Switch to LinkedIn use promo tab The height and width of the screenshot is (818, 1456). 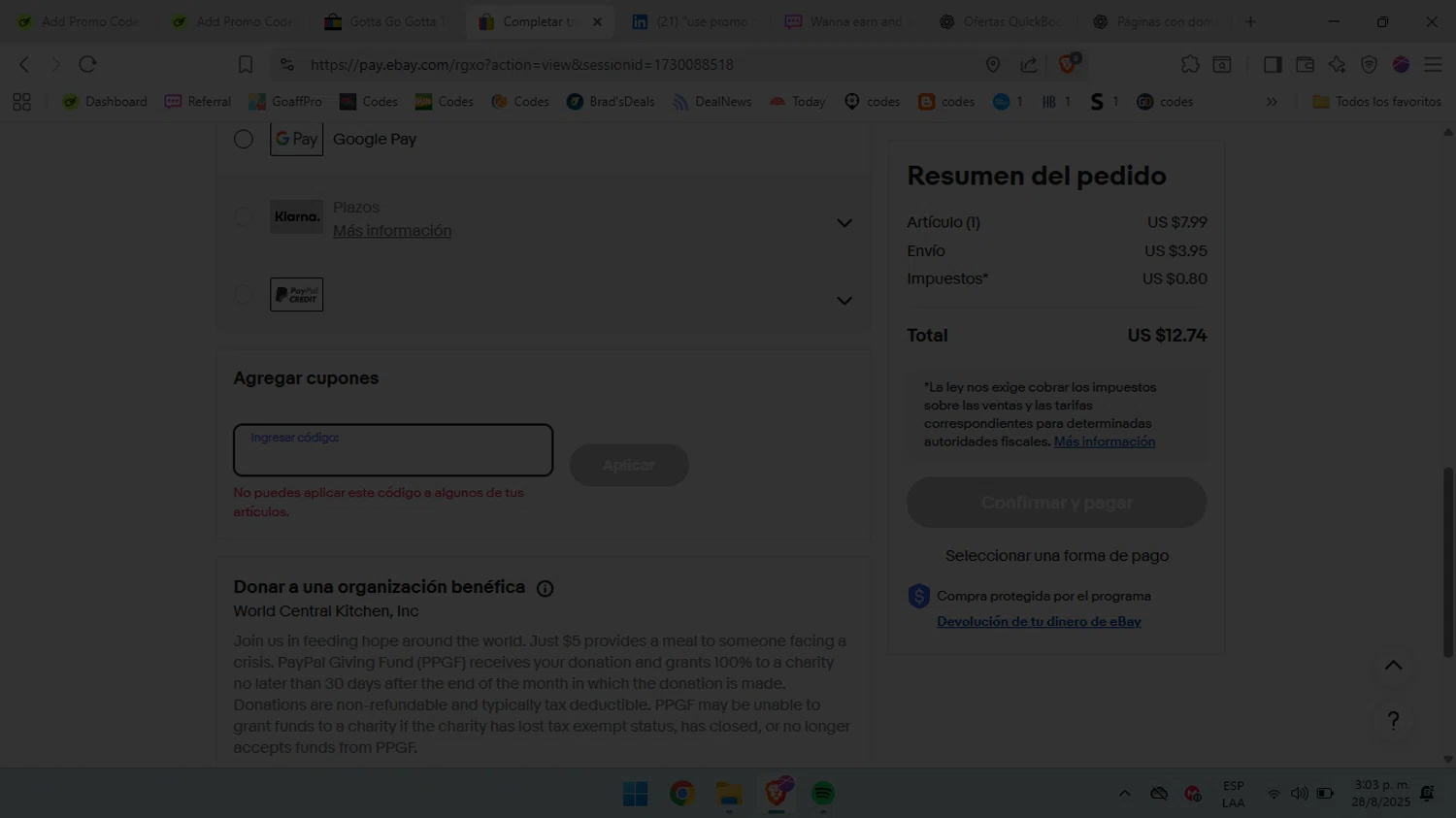[x=693, y=21]
